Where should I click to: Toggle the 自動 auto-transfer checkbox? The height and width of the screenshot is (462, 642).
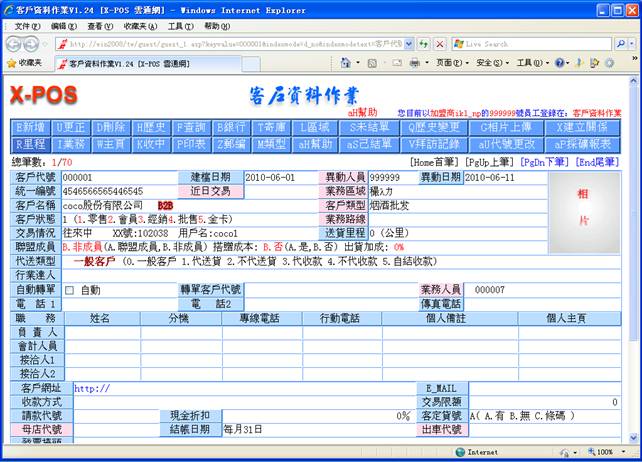tap(69, 290)
